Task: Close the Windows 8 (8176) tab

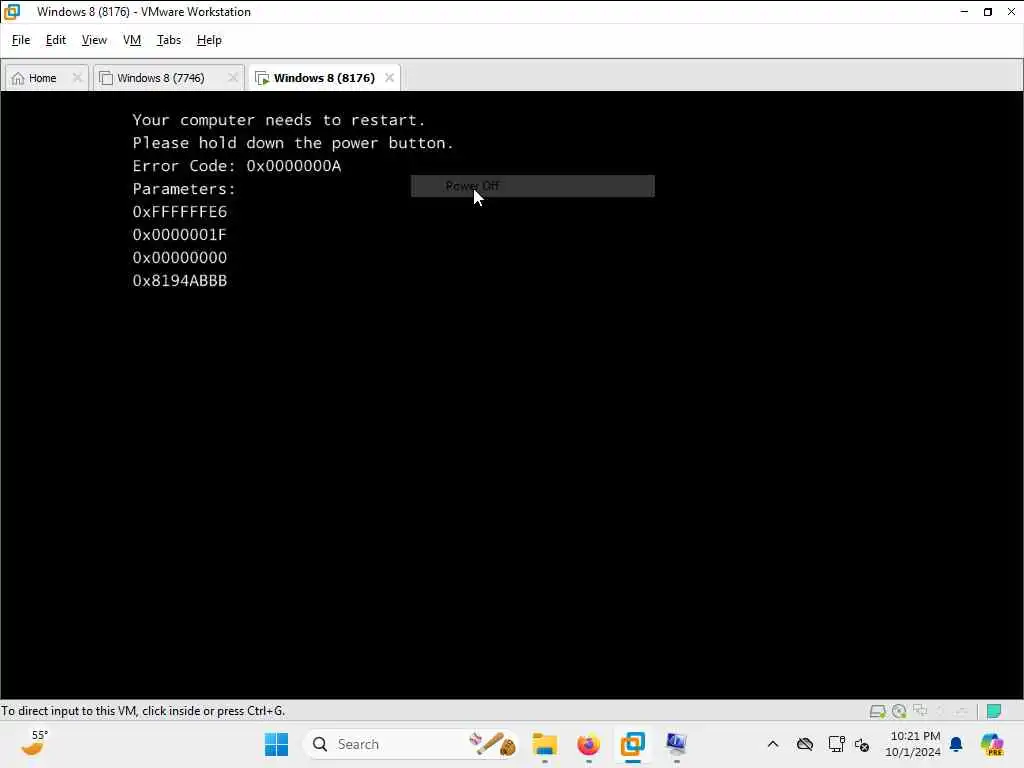Action: (389, 78)
